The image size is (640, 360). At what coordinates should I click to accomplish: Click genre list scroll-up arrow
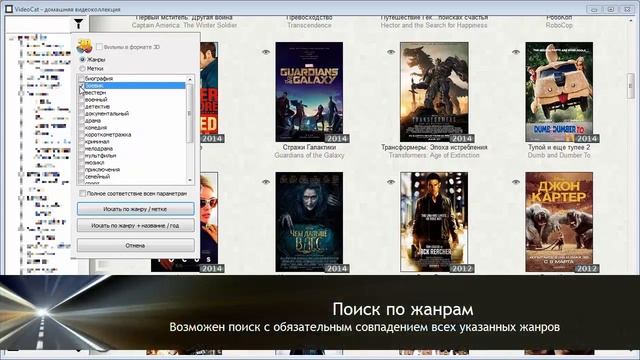190,79
